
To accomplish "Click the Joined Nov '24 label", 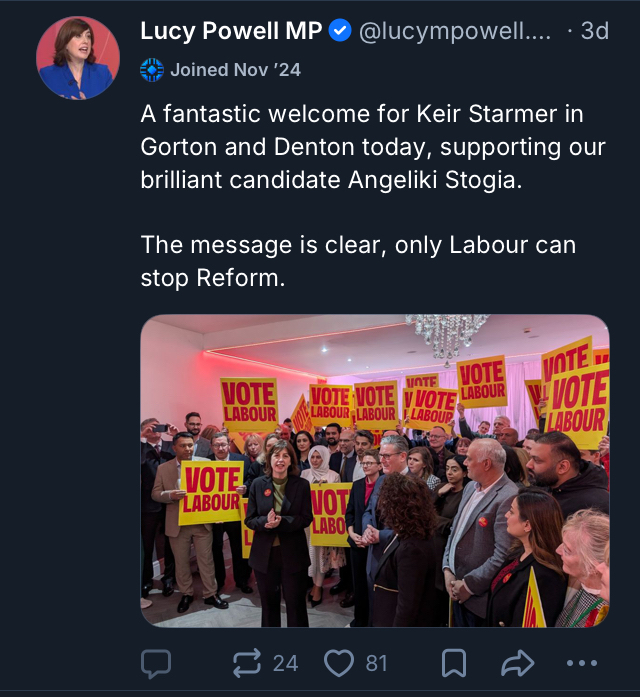I will 235,70.
